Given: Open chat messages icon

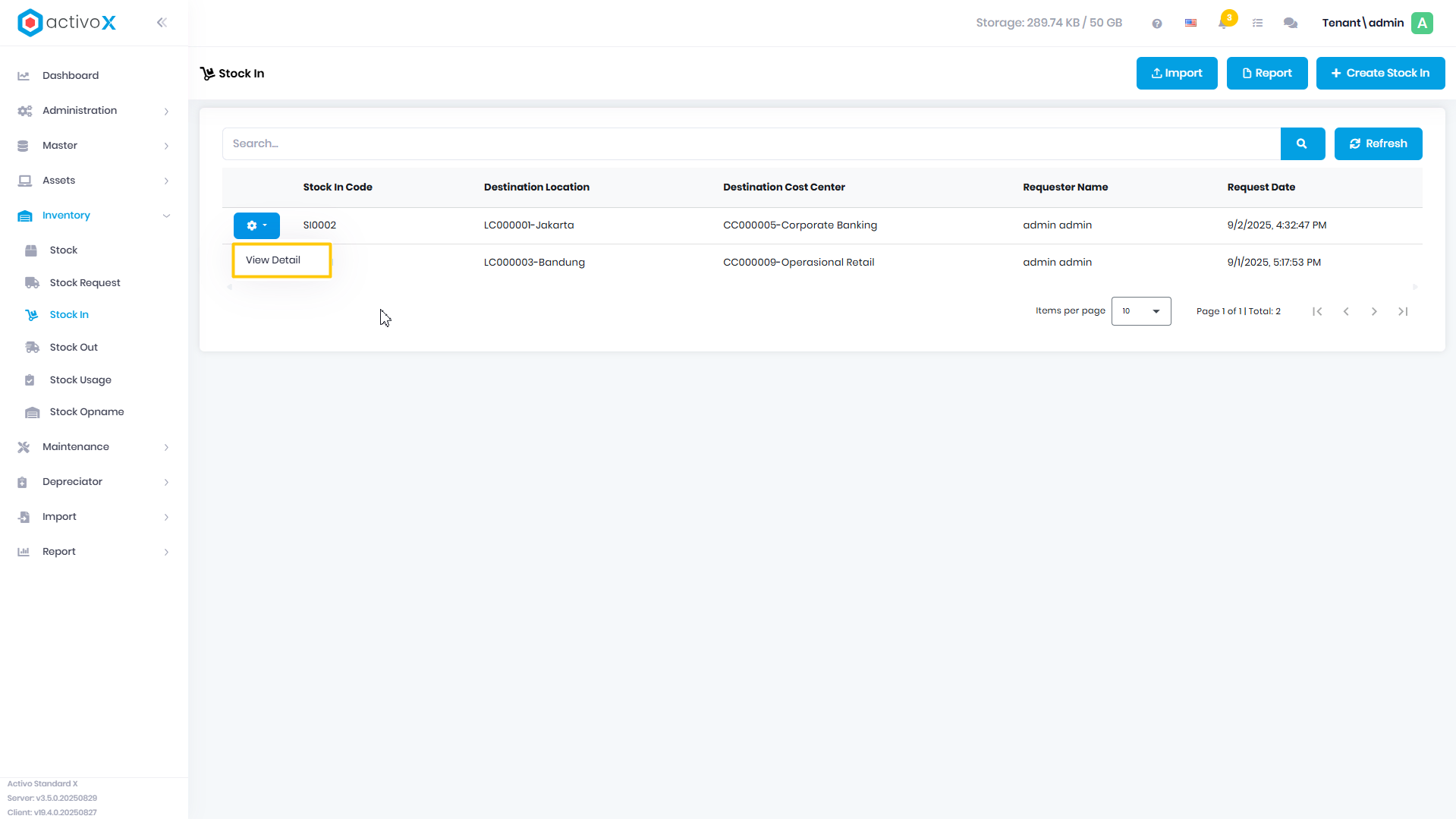Looking at the screenshot, I should tap(1291, 24).
